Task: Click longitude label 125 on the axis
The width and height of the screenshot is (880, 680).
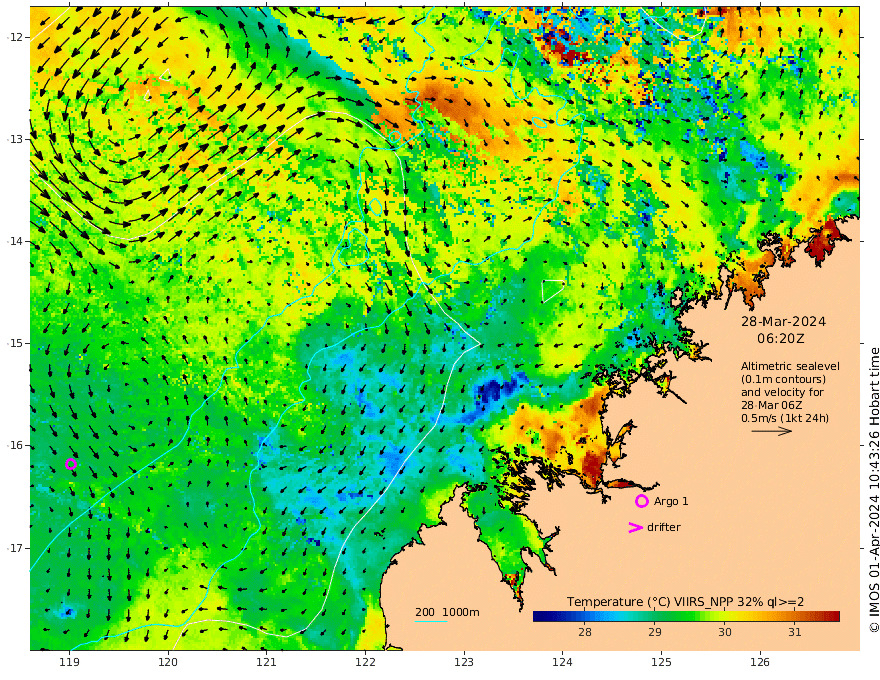Action: [661, 662]
